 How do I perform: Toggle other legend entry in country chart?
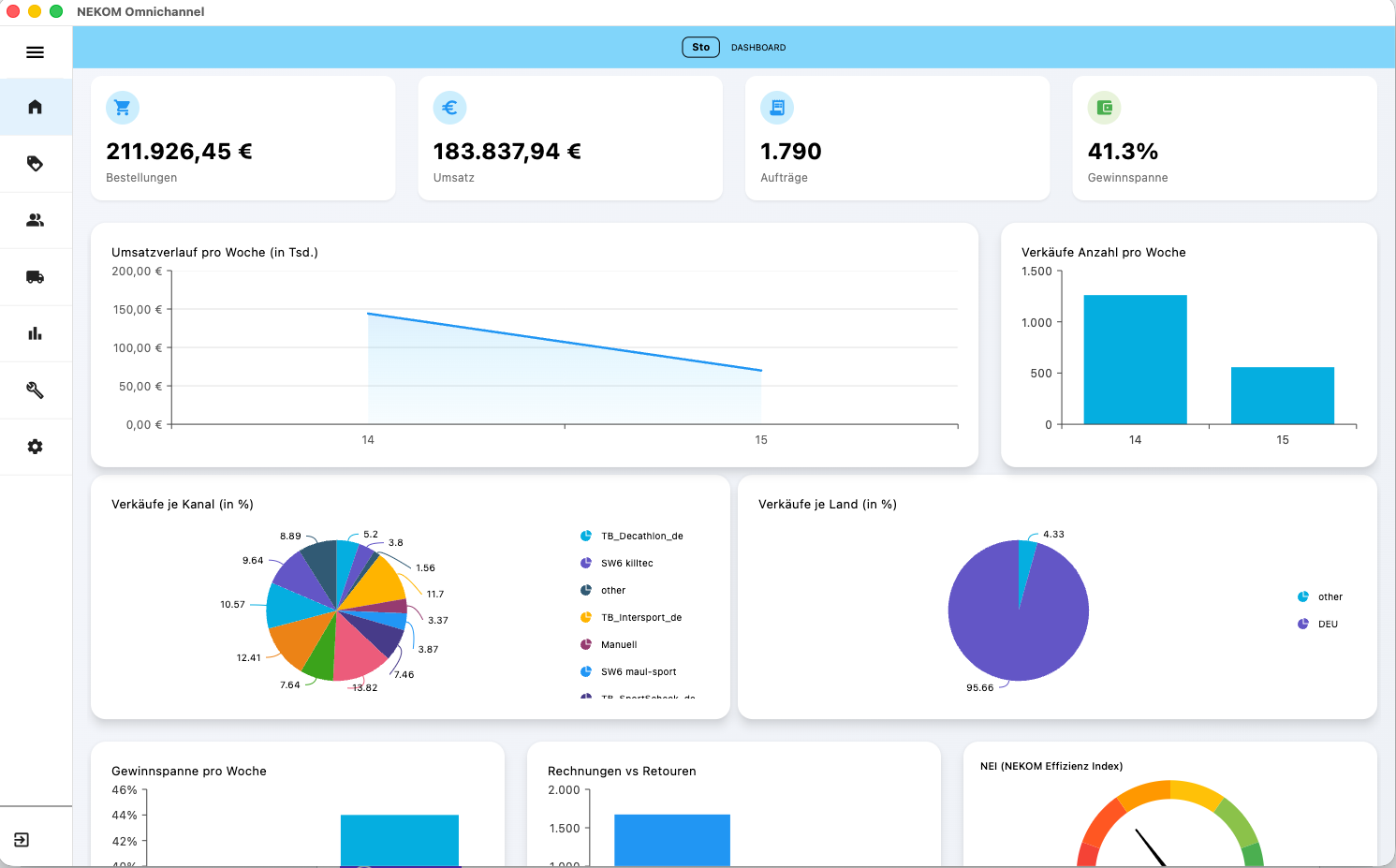pos(1320,596)
